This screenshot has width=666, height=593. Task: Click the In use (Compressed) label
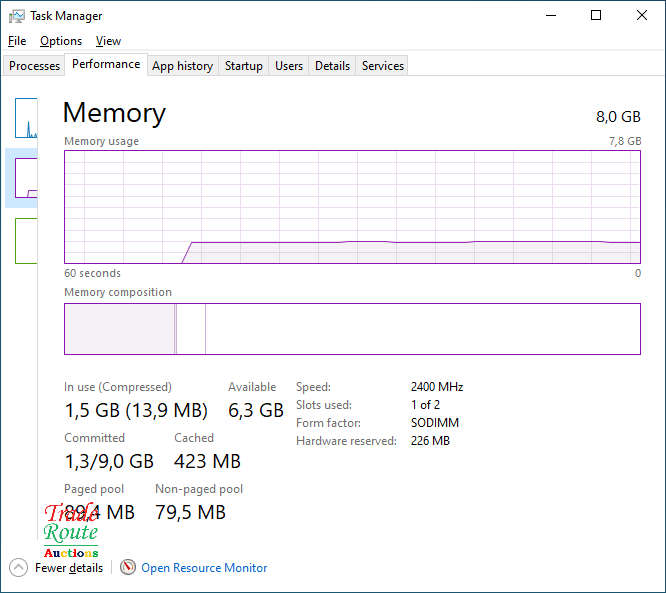coord(118,387)
